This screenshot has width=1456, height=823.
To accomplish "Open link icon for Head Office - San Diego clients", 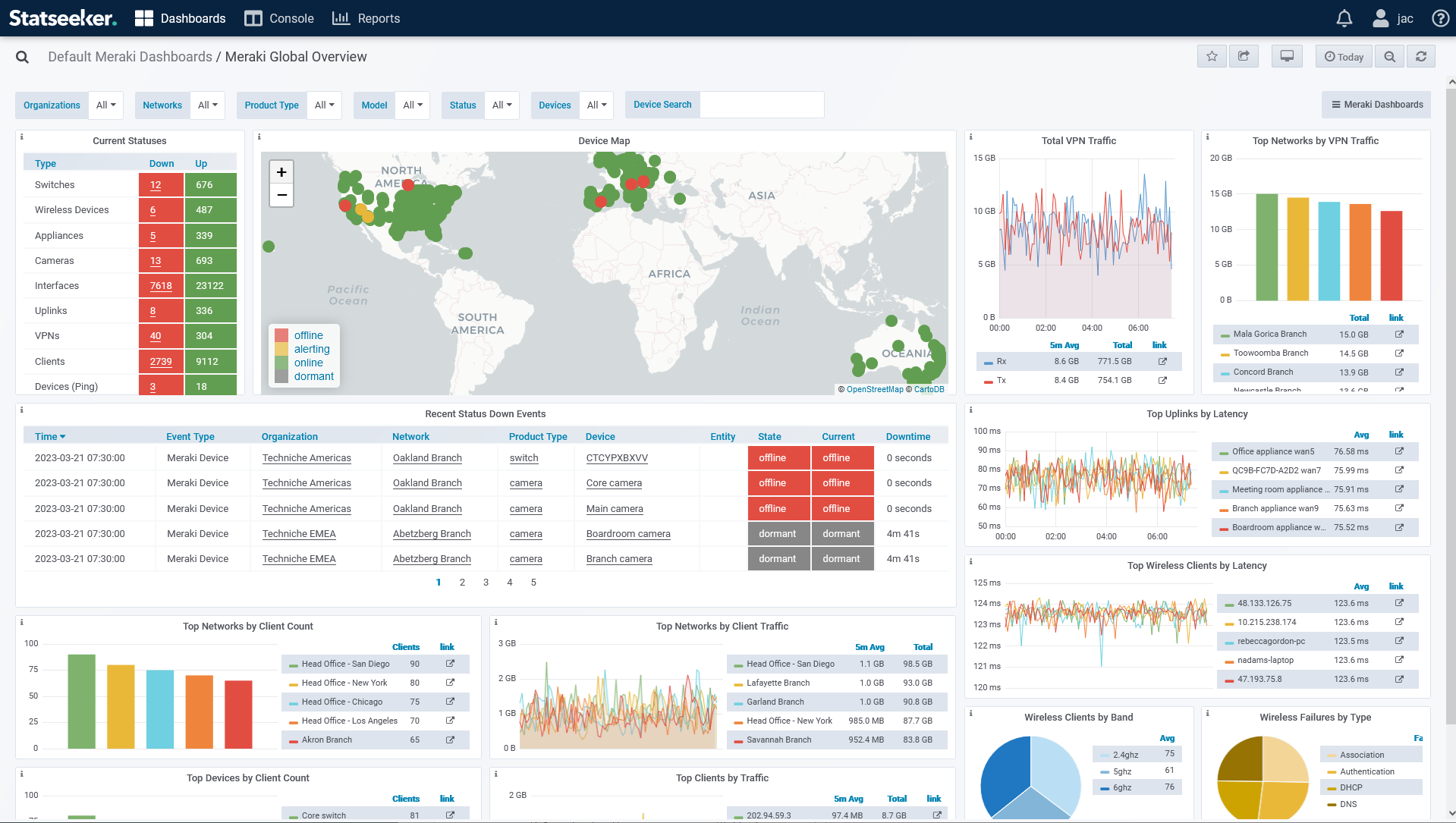I will point(450,664).
